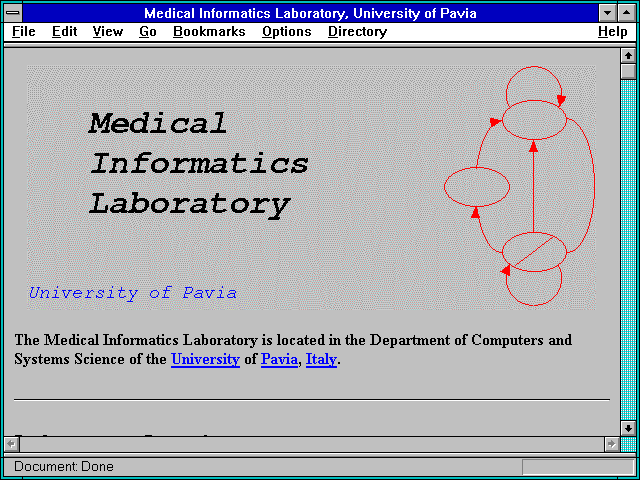Open the Bookmarks menu
The width and height of the screenshot is (640, 480).
click(209, 32)
